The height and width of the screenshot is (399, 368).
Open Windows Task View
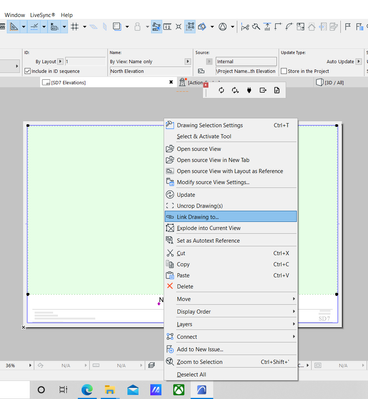tap(63, 389)
